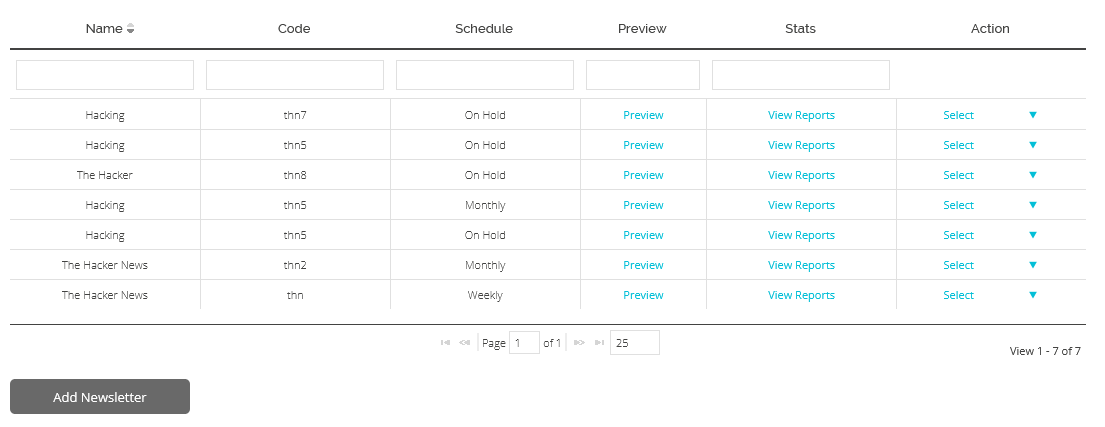Preview the thn7 Hacking newsletter

(x=643, y=115)
